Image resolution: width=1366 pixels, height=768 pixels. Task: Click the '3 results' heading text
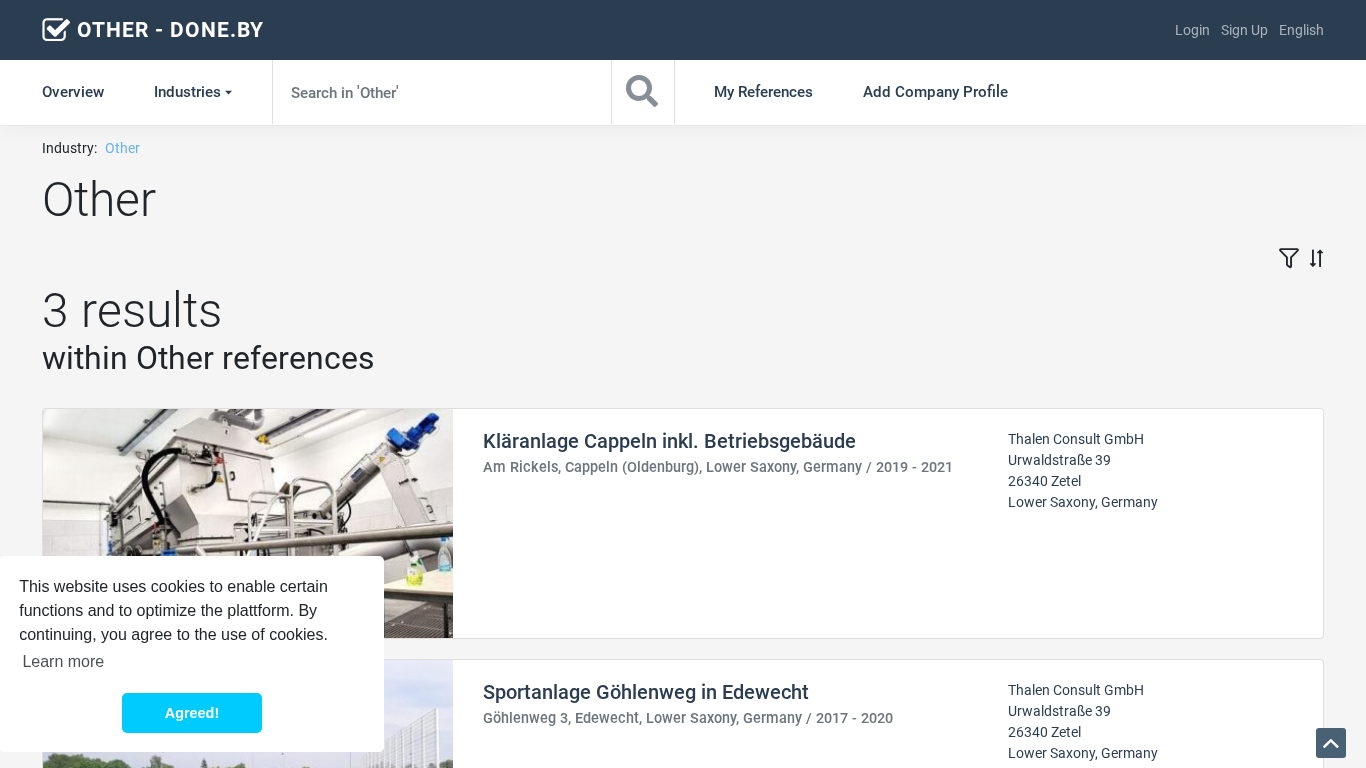132,310
